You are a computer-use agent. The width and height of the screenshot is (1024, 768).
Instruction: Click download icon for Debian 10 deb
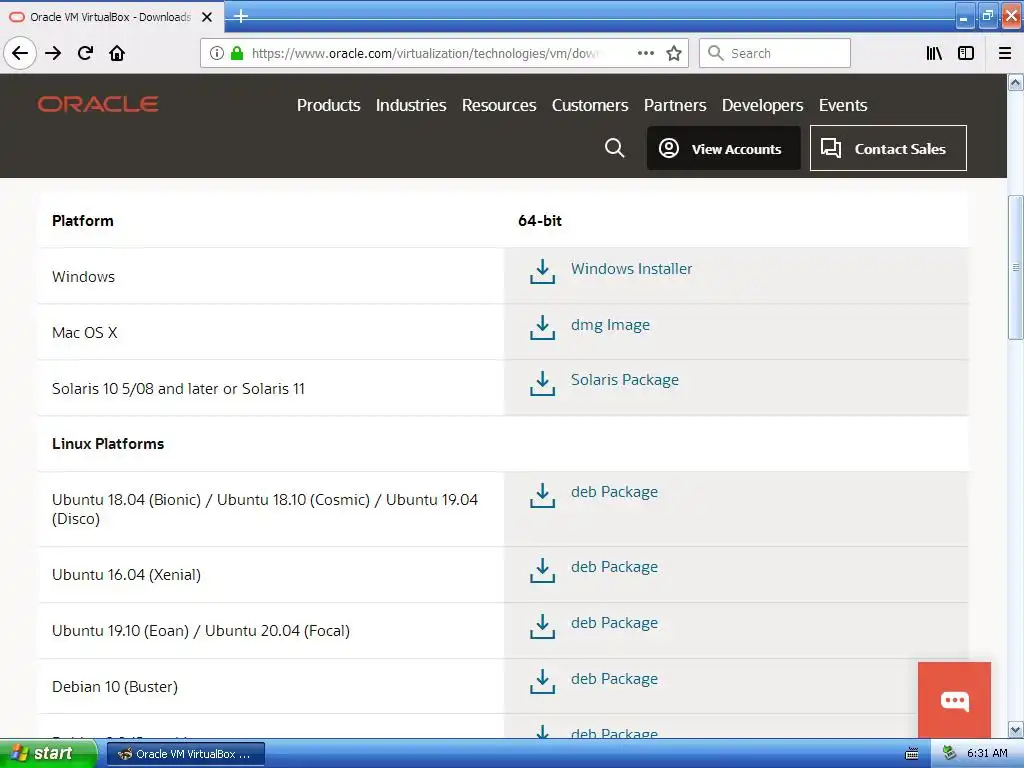point(542,682)
